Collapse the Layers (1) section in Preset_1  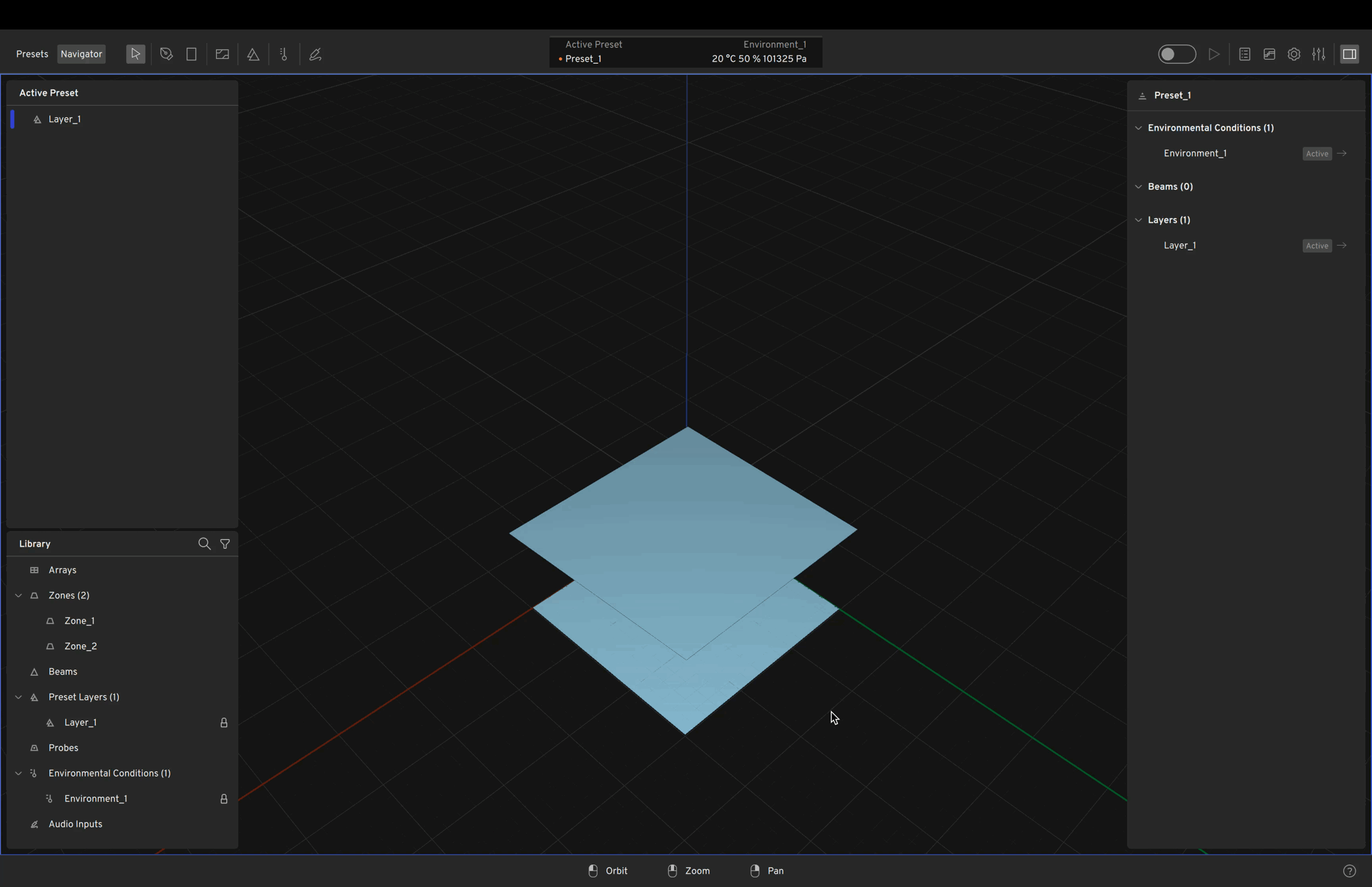(1139, 220)
